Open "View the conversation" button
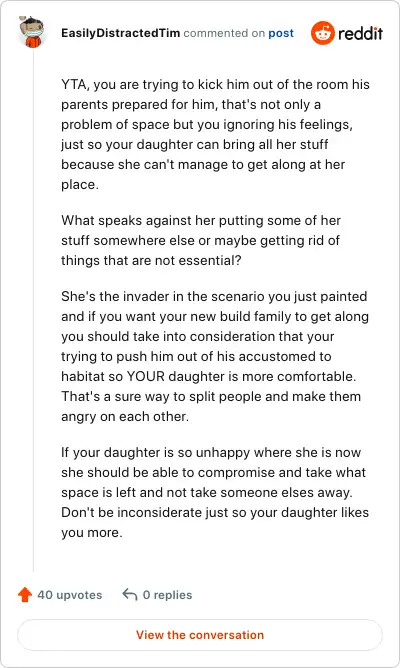 coord(200,635)
